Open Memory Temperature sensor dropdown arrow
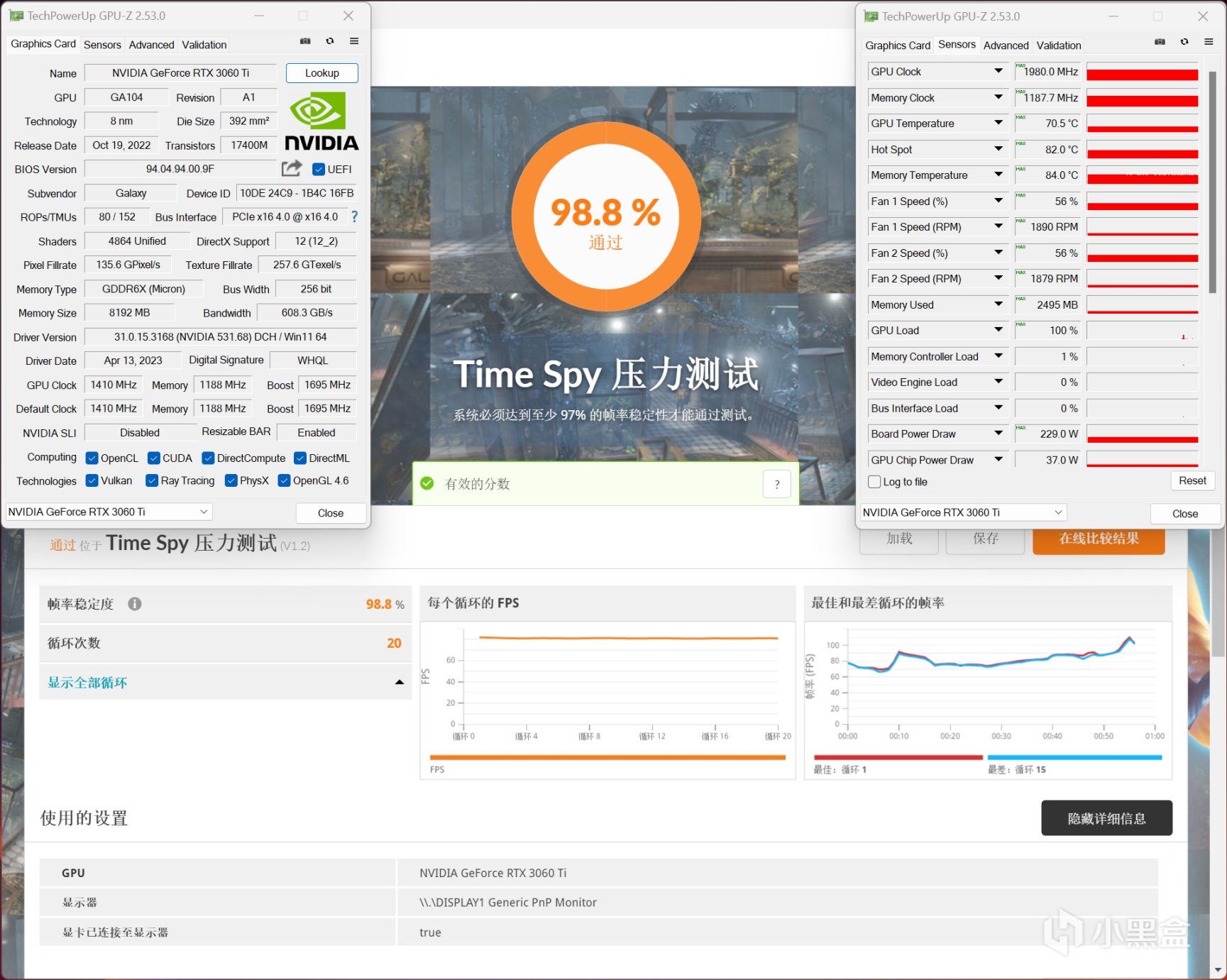The width and height of the screenshot is (1227, 980). click(998, 175)
